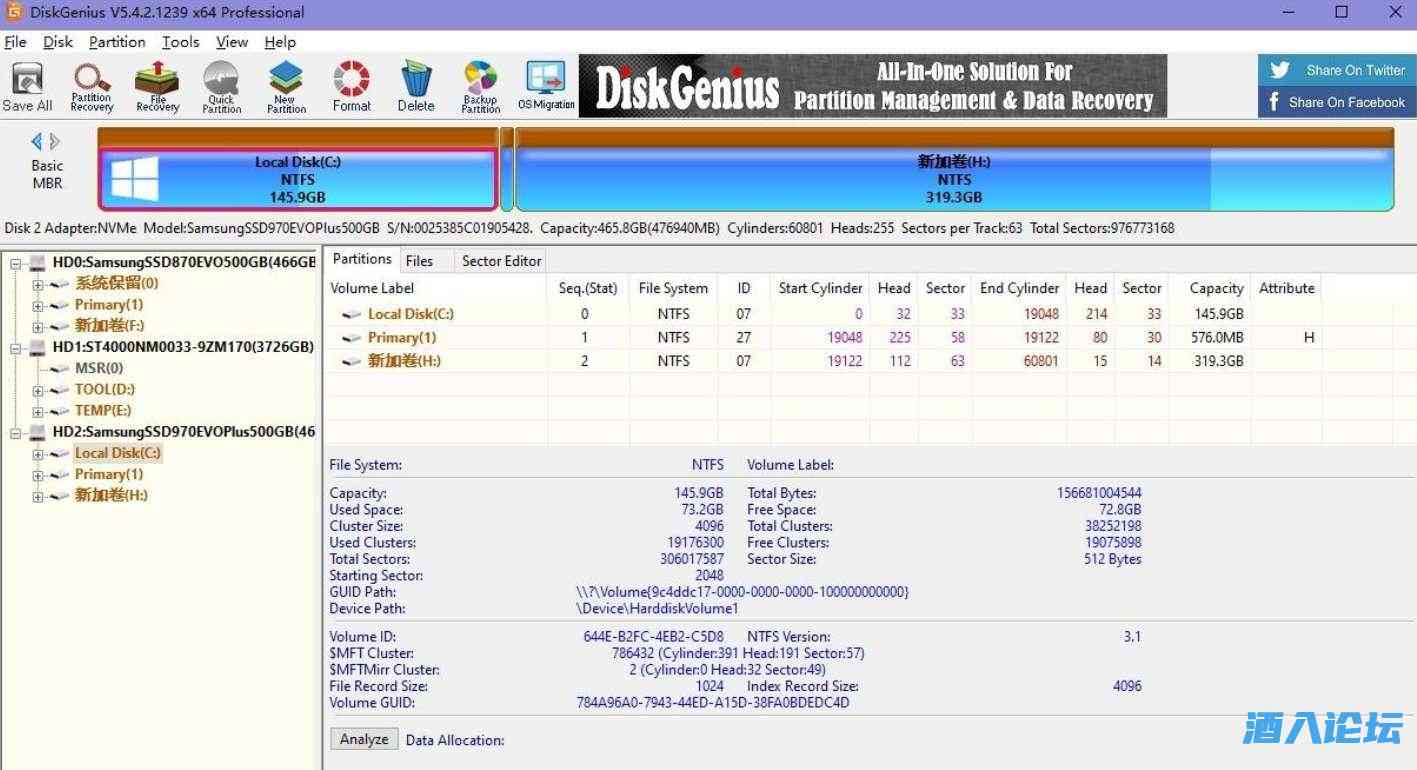The height and width of the screenshot is (770, 1417).
Task: Click the Format toolbar icon
Action: [351, 86]
